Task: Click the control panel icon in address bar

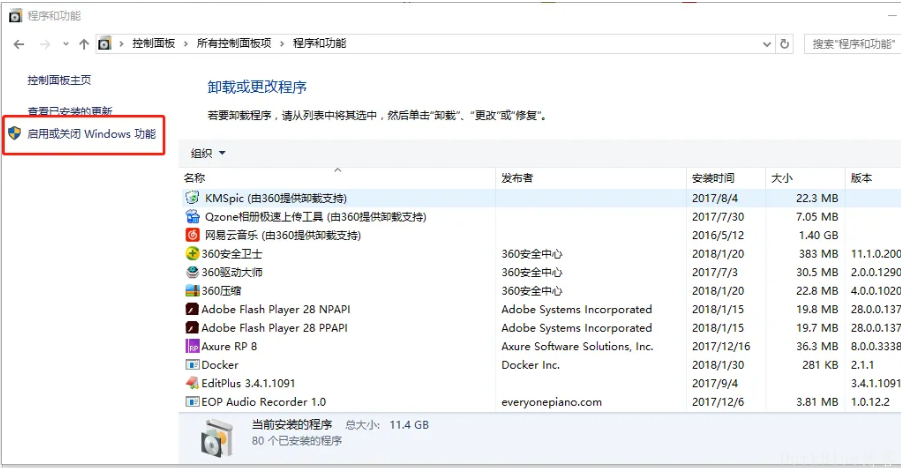Action: tap(104, 43)
